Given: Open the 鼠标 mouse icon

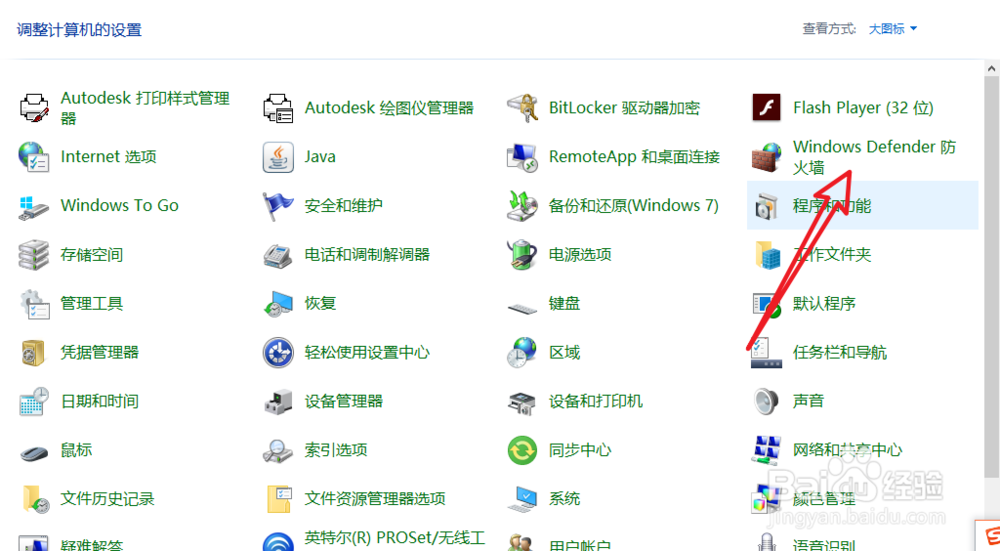Looking at the screenshot, I should (34, 453).
